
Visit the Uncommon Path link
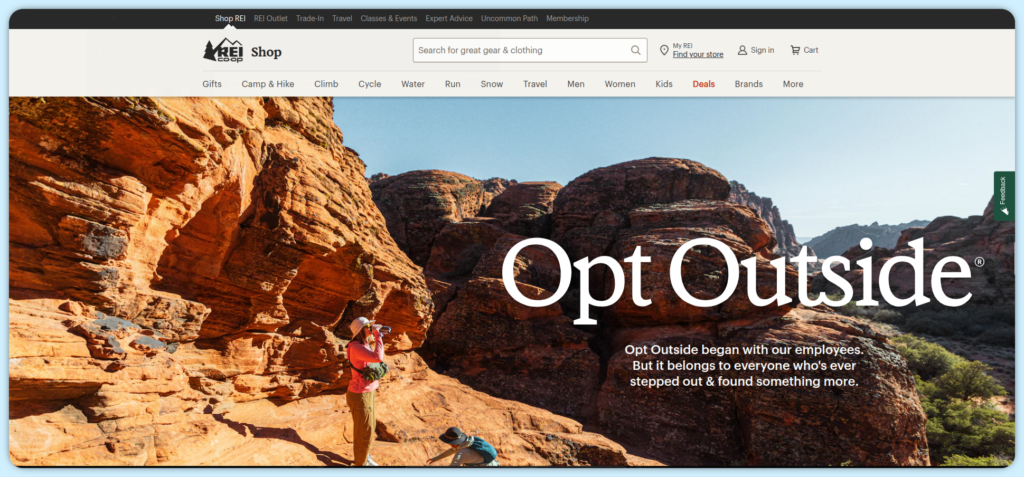click(x=509, y=18)
